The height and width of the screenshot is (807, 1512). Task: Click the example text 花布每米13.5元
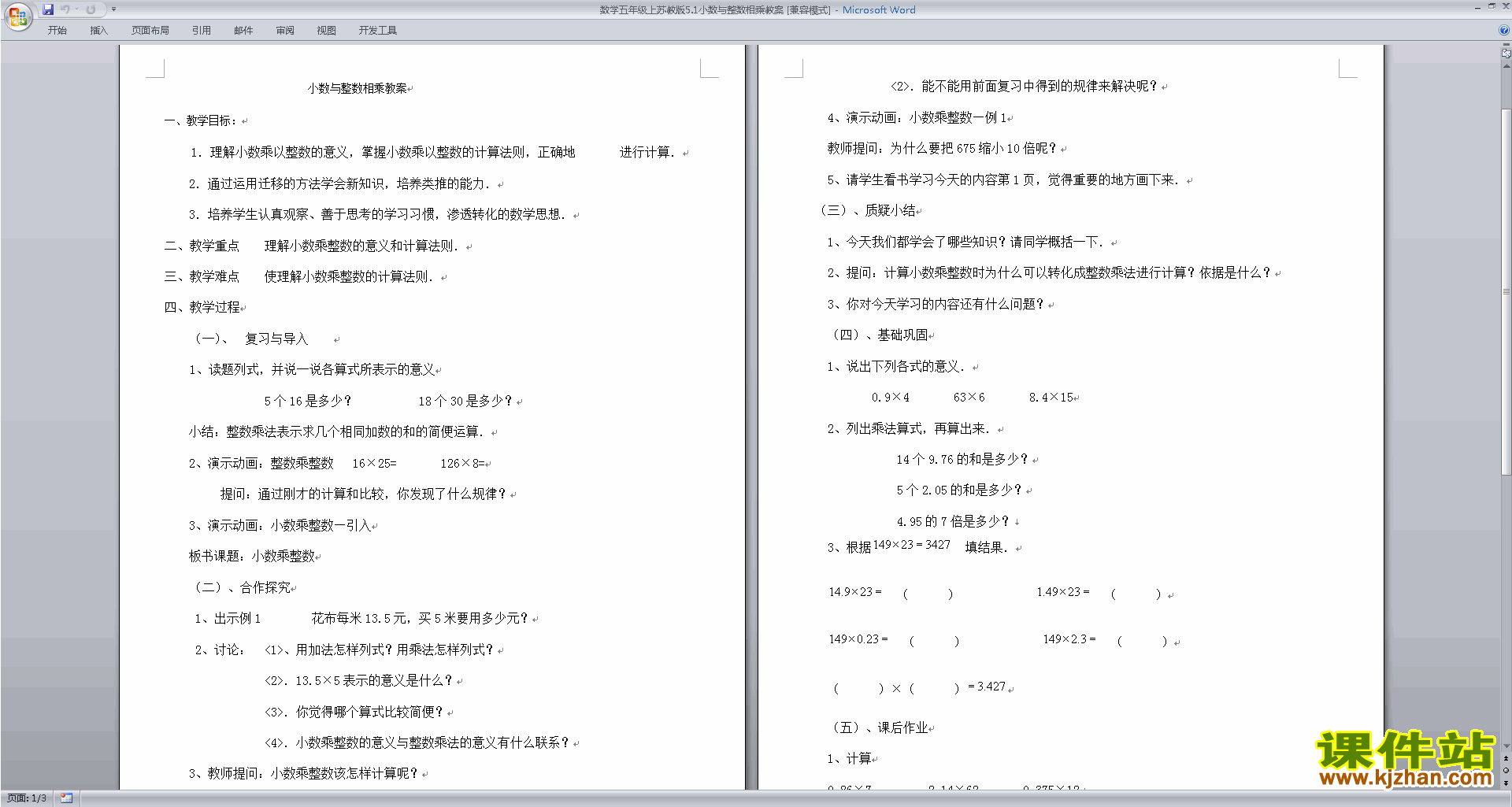pos(359,618)
